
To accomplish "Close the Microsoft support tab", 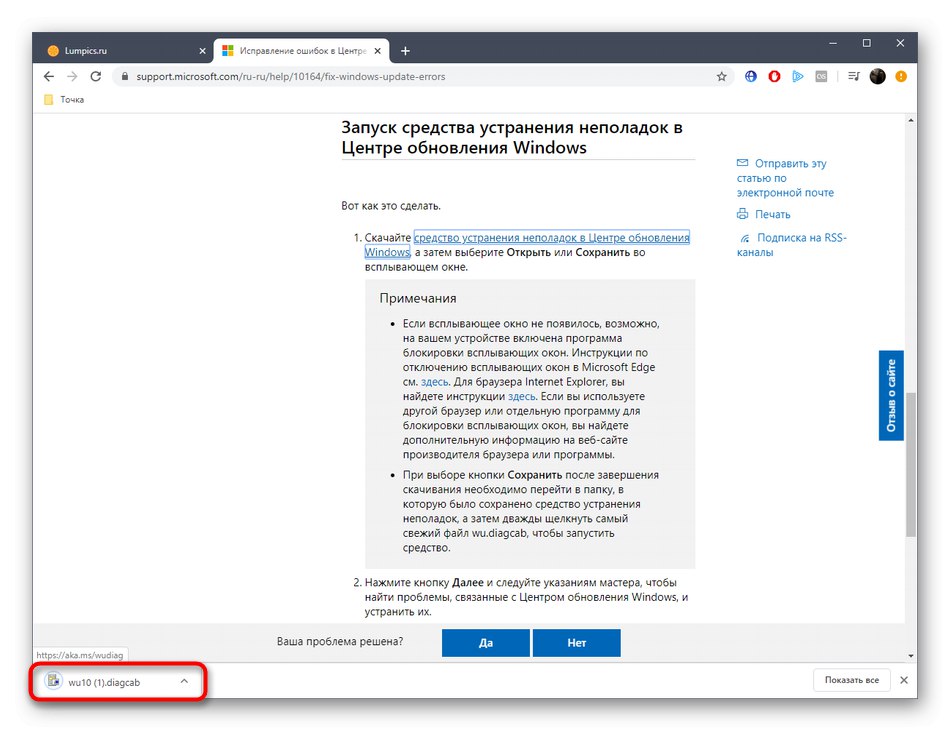I will [x=377, y=51].
